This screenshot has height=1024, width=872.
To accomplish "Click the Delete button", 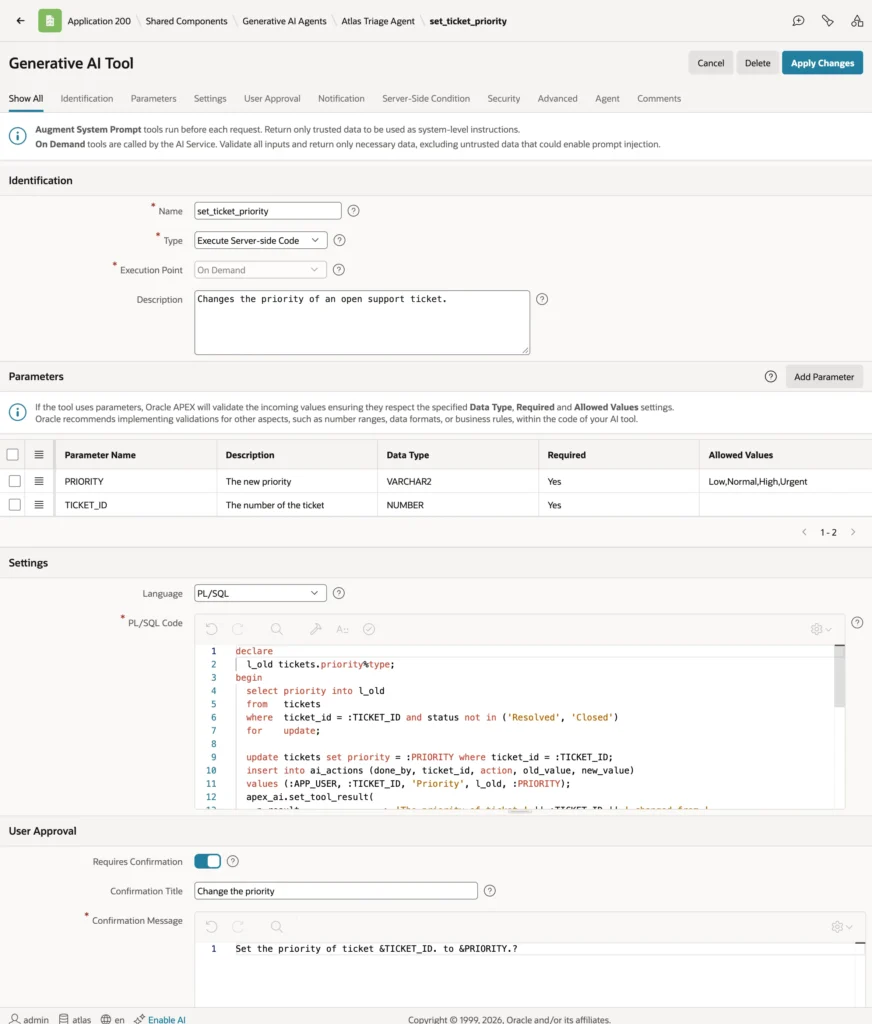I will (758, 63).
